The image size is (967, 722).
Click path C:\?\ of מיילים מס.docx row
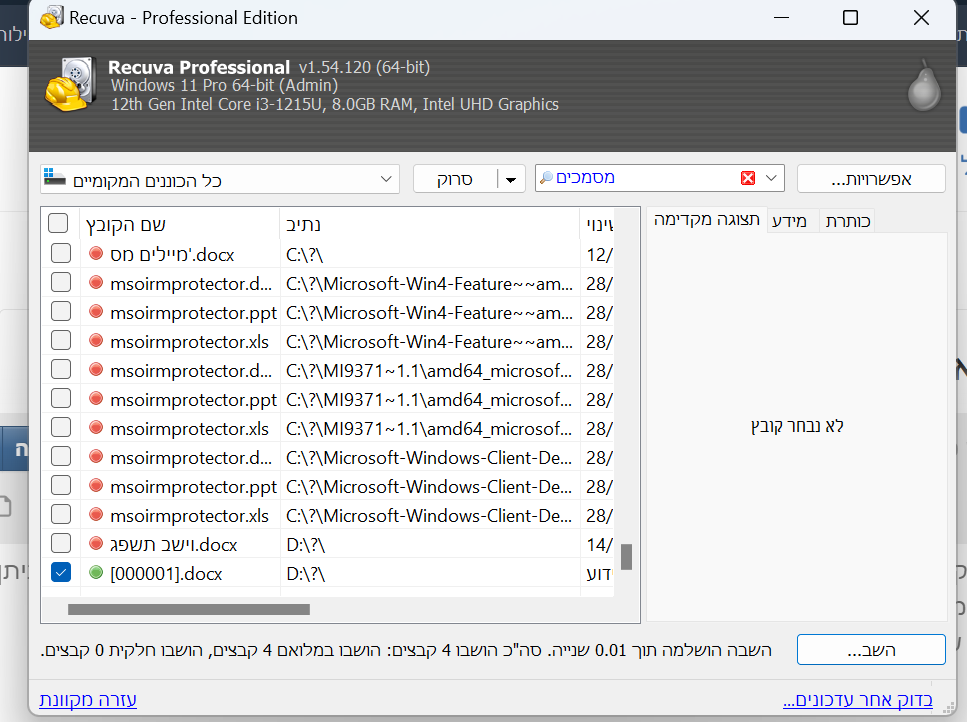tap(305, 255)
